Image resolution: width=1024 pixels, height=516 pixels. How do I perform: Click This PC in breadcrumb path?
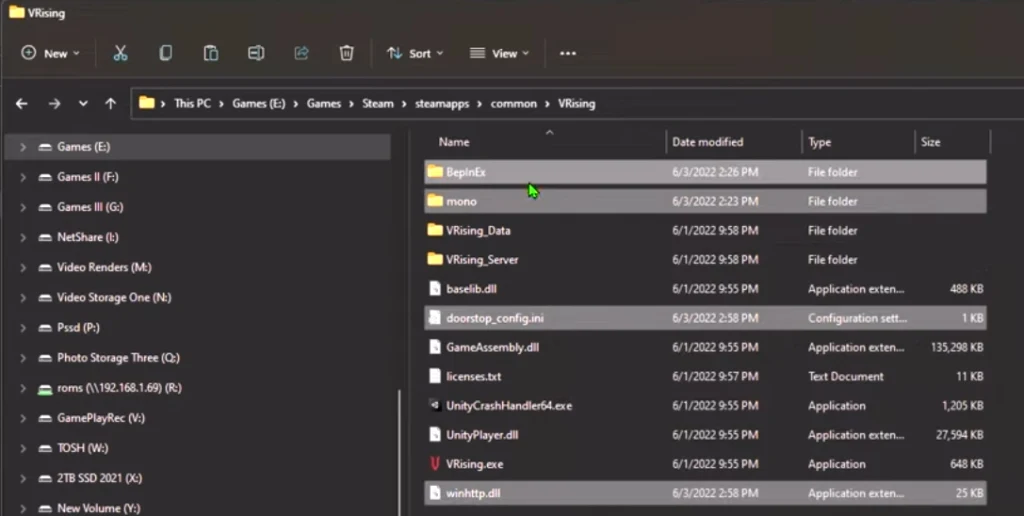click(193, 104)
